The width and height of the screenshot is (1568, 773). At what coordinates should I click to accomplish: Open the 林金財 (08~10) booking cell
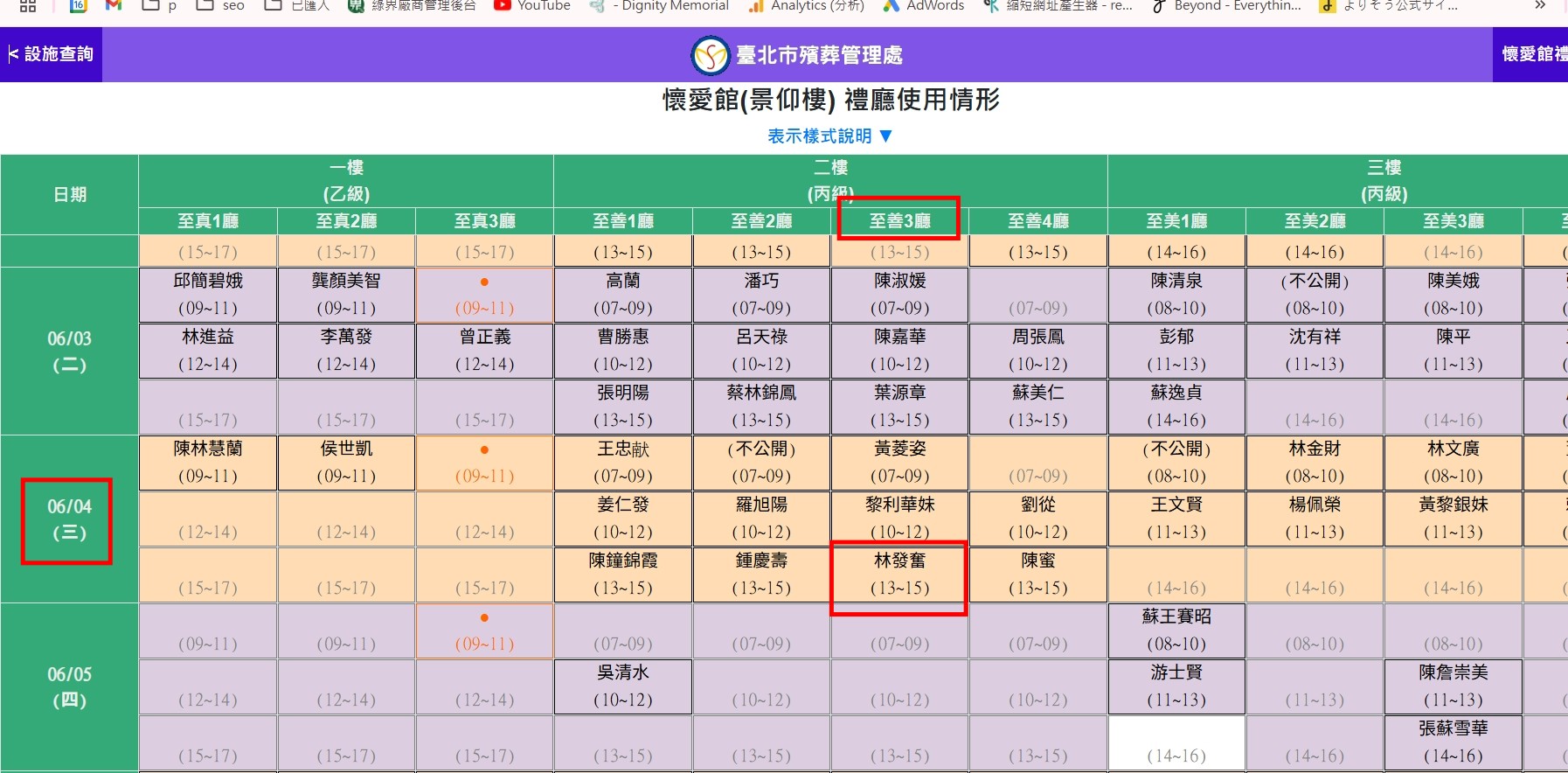[1315, 463]
